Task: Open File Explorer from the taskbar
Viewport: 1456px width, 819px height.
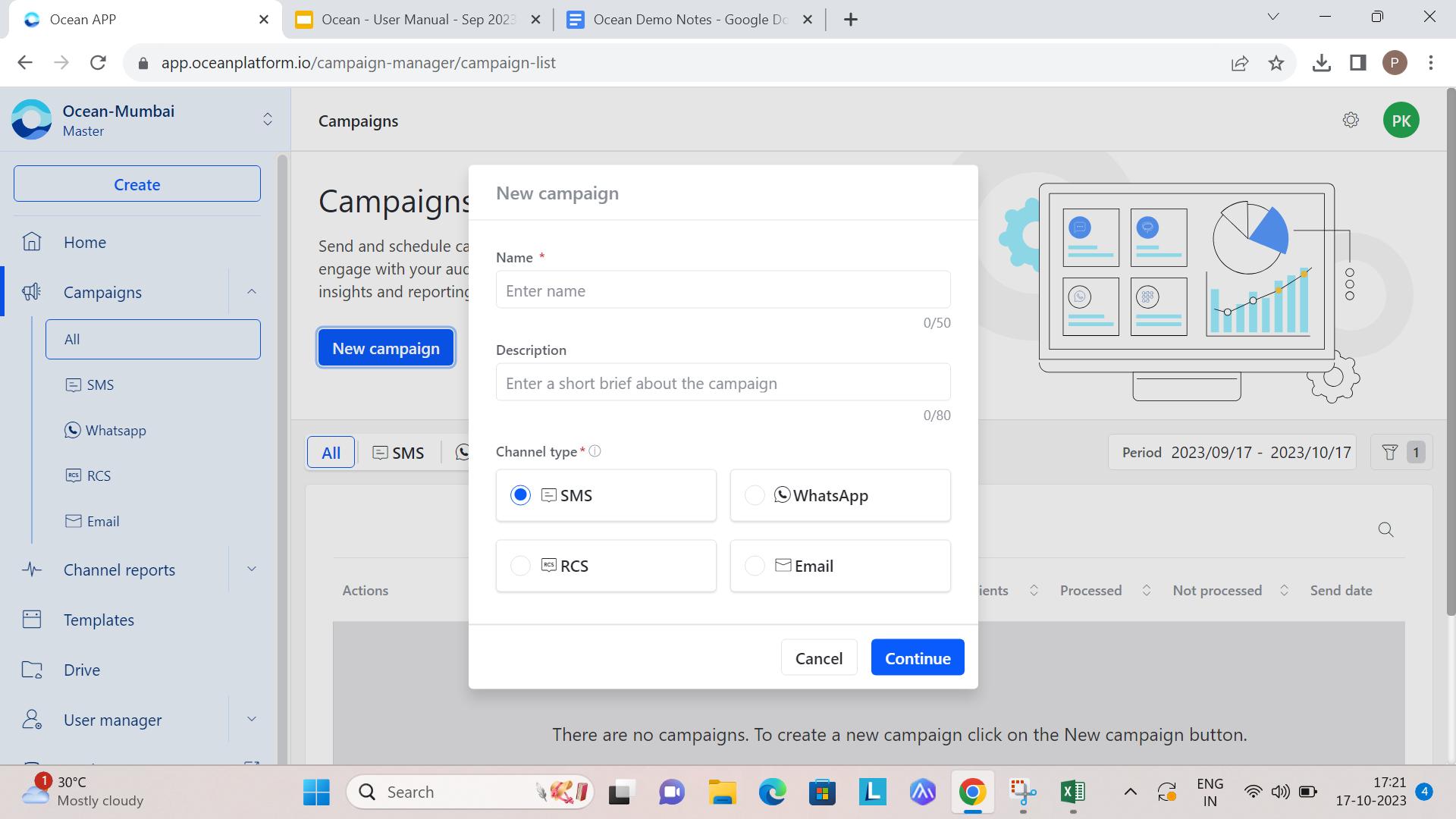Action: 722,792
